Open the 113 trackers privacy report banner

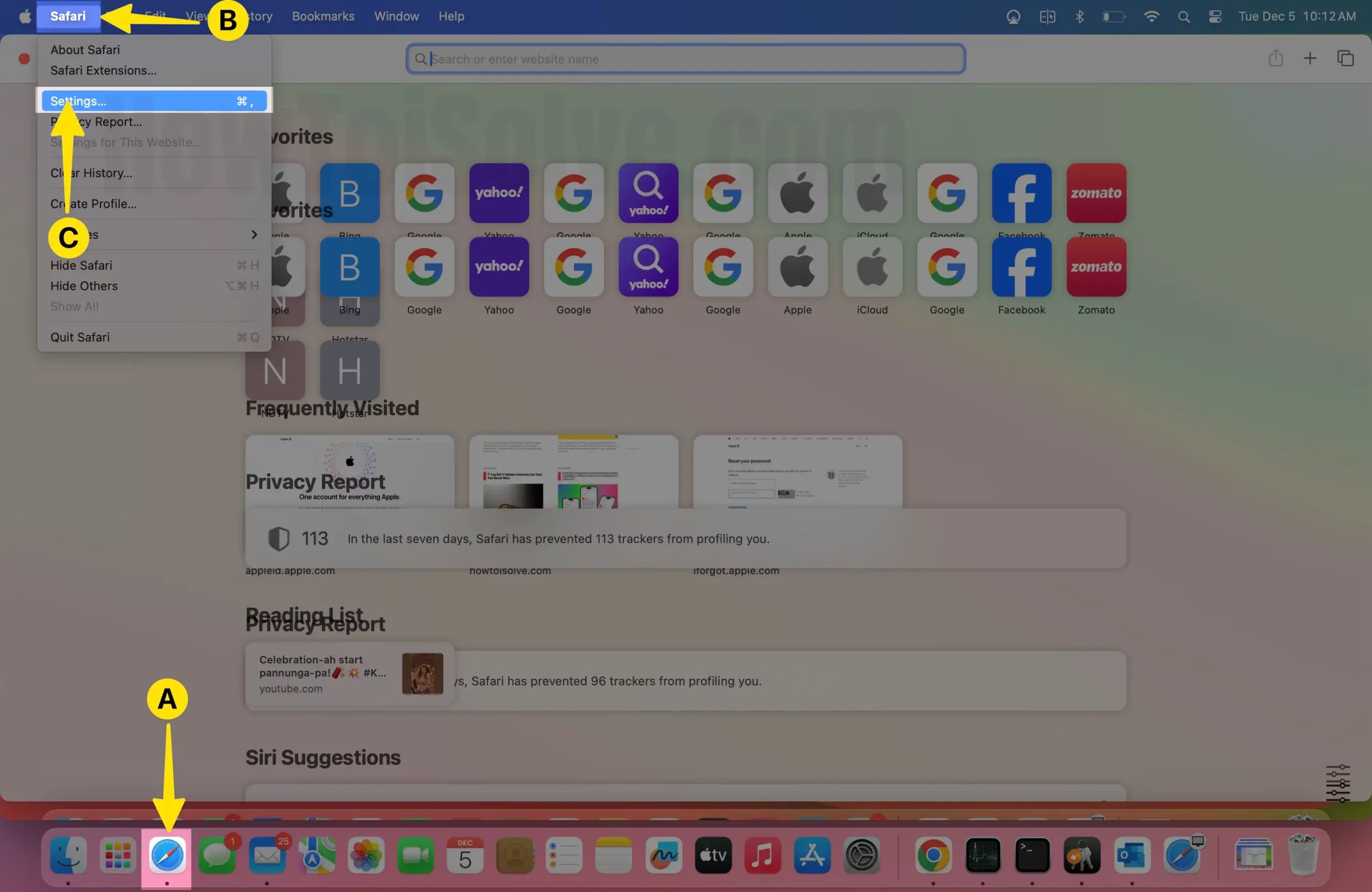pyautogui.click(x=685, y=539)
